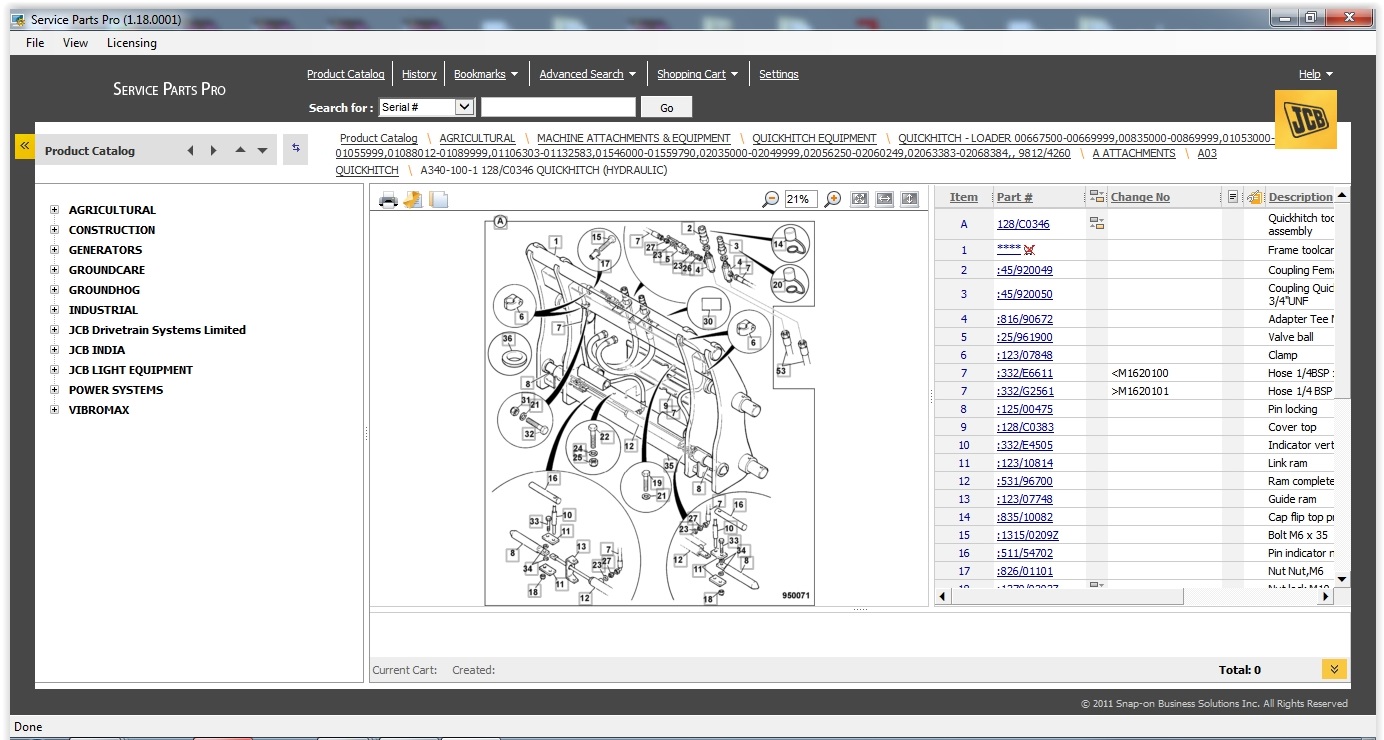Click the hierarchy icon in the parts table header
The image size is (1384, 740).
point(1097,197)
